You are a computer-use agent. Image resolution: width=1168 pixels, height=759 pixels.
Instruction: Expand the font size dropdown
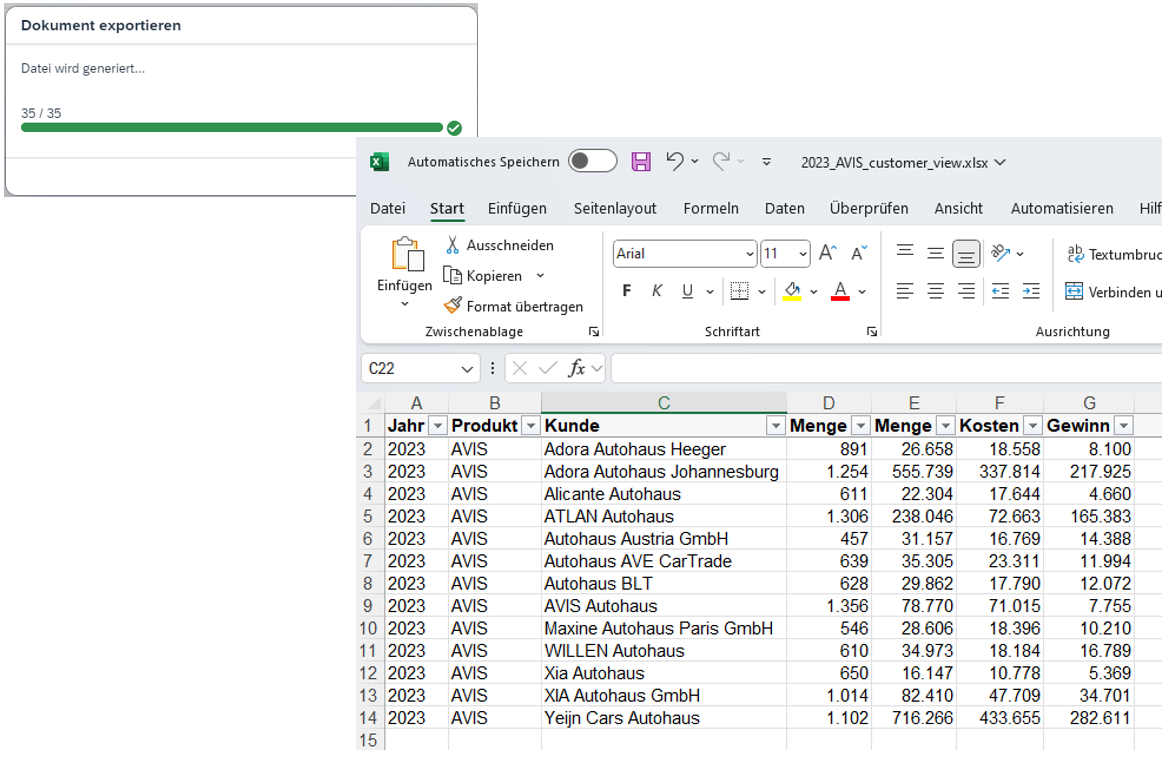801,254
